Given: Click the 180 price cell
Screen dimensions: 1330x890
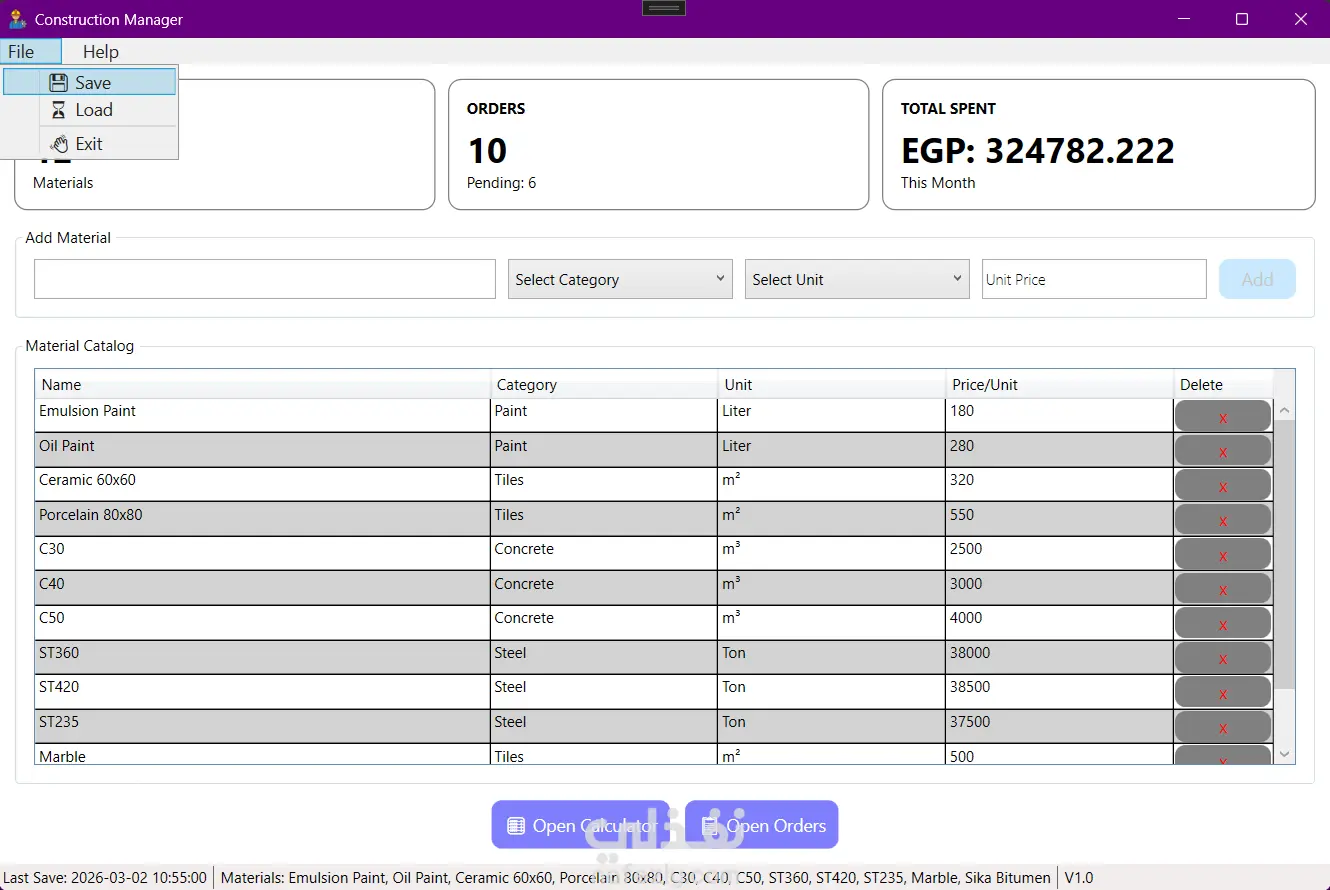Looking at the screenshot, I should point(1059,415).
